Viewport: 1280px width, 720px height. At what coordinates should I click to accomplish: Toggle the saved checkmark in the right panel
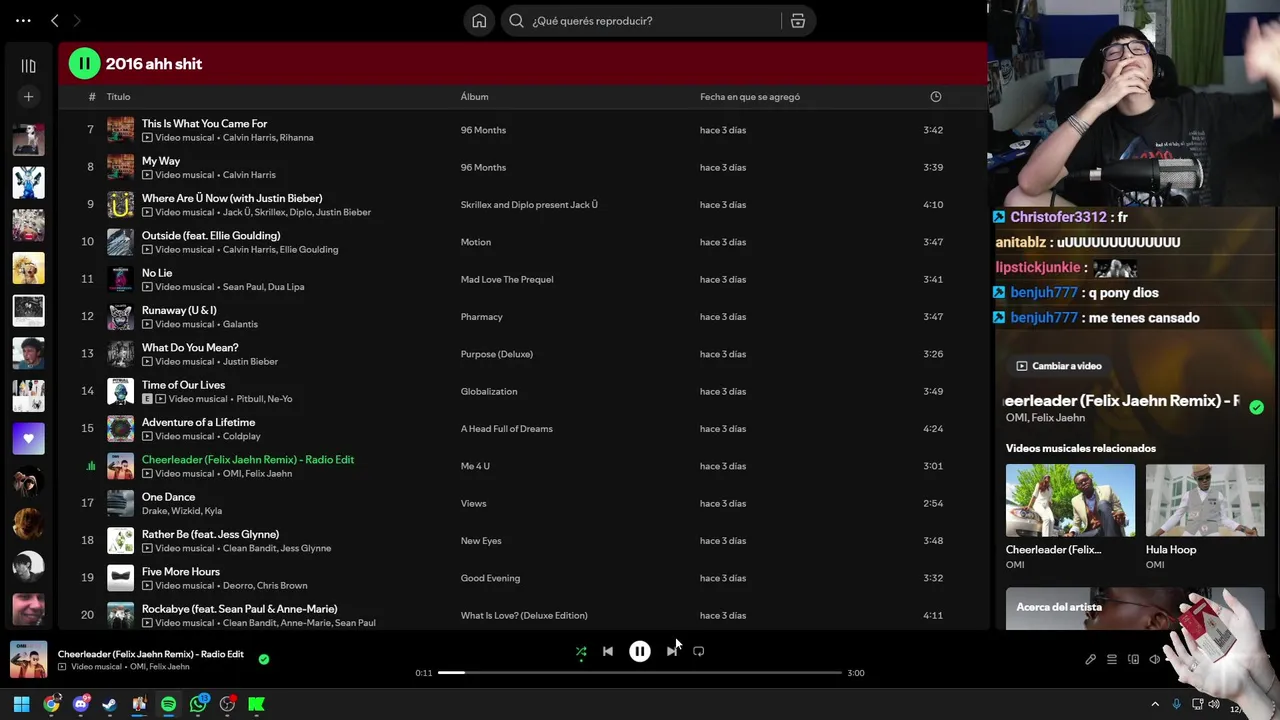coord(1256,407)
